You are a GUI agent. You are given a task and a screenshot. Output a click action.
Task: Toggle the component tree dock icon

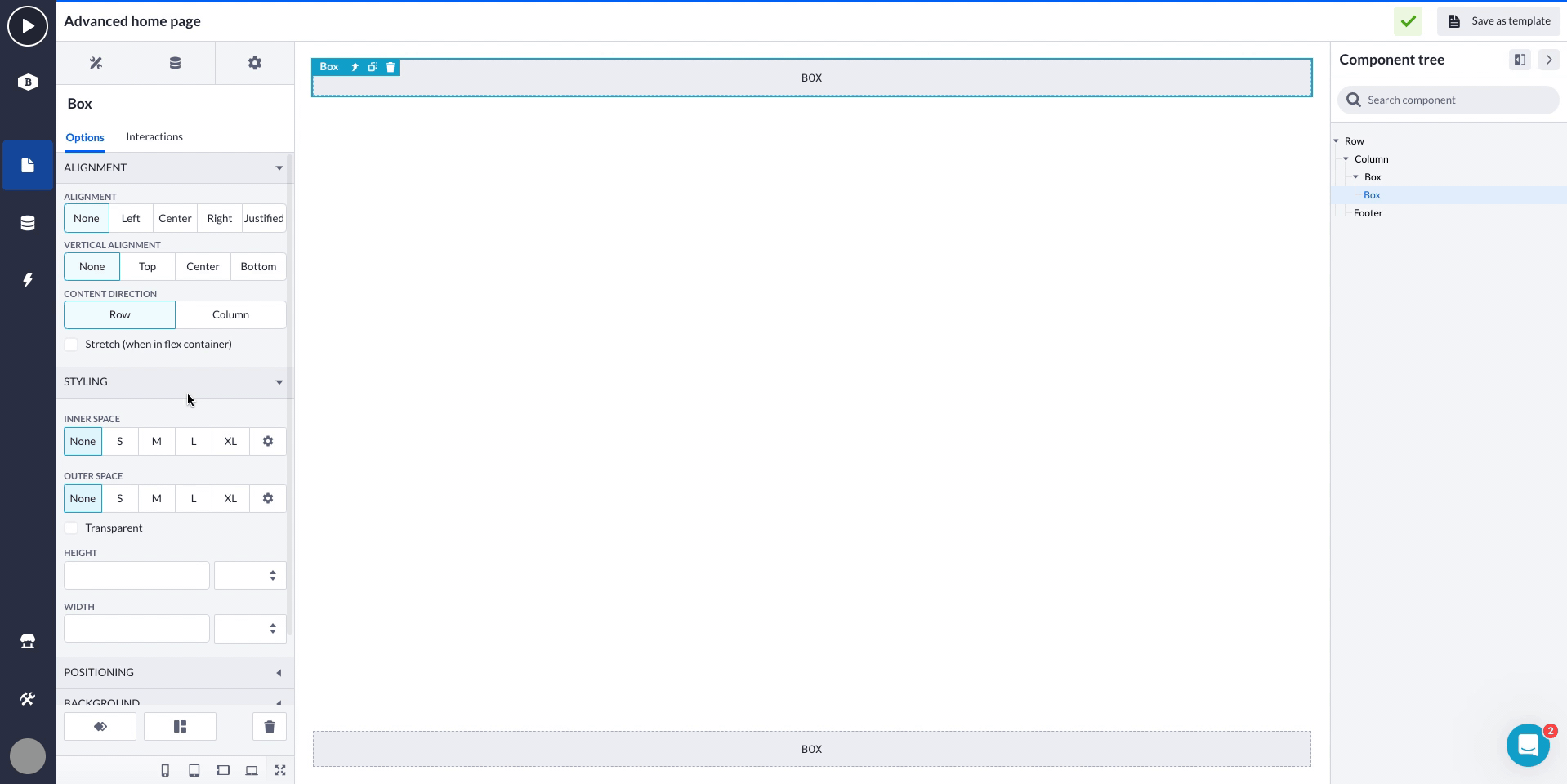coord(1520,60)
